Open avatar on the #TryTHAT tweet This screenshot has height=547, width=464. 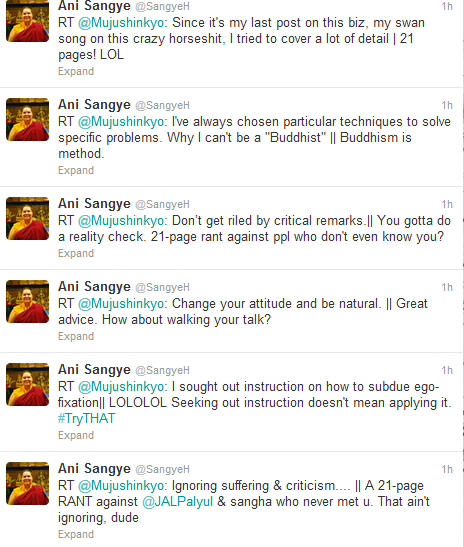[x=28, y=385]
